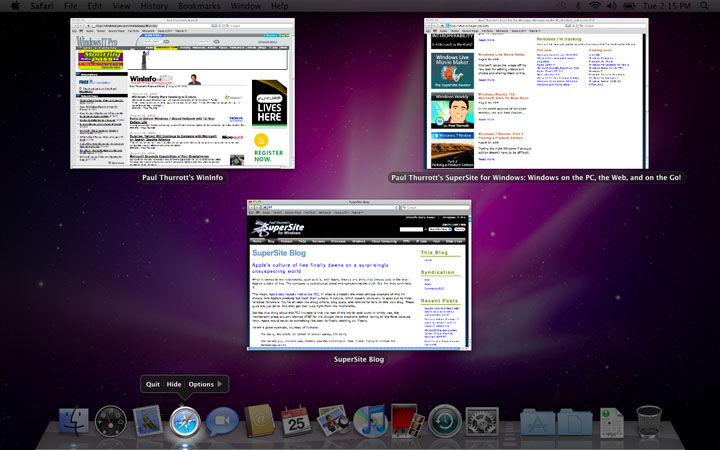Open the Apple menu
The height and width of the screenshot is (450, 720).
15,6
